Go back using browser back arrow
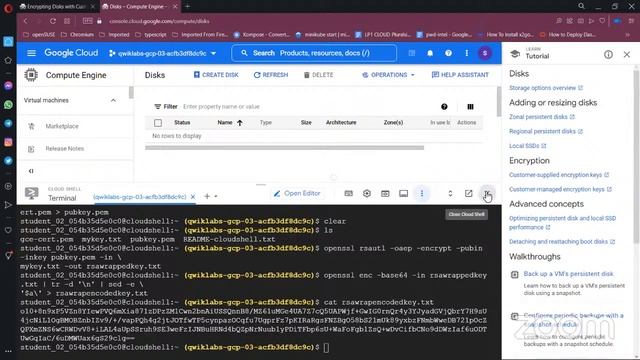 pyautogui.click(x=26, y=21)
